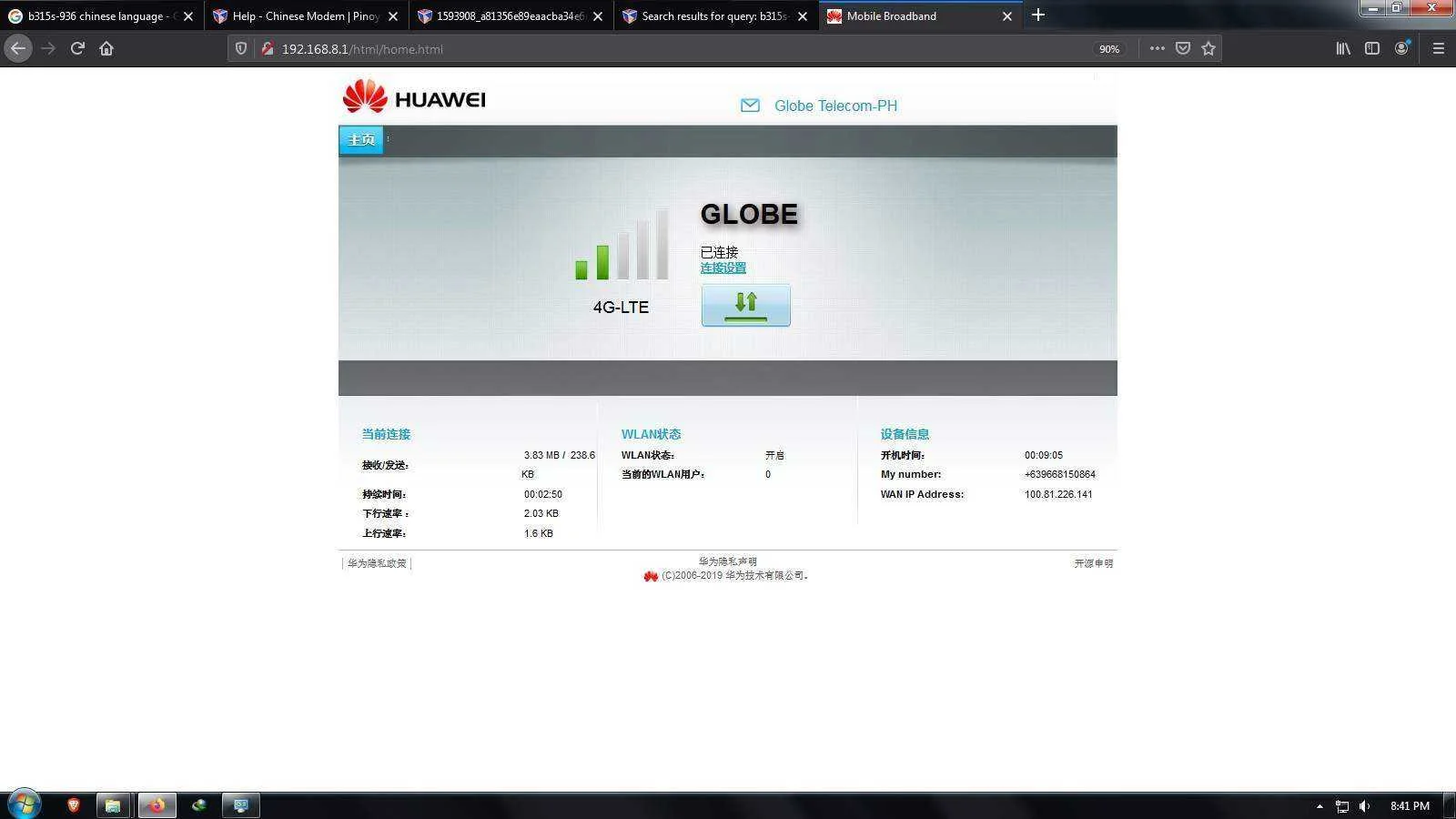Click the 00:02:50 duration value

(542, 494)
